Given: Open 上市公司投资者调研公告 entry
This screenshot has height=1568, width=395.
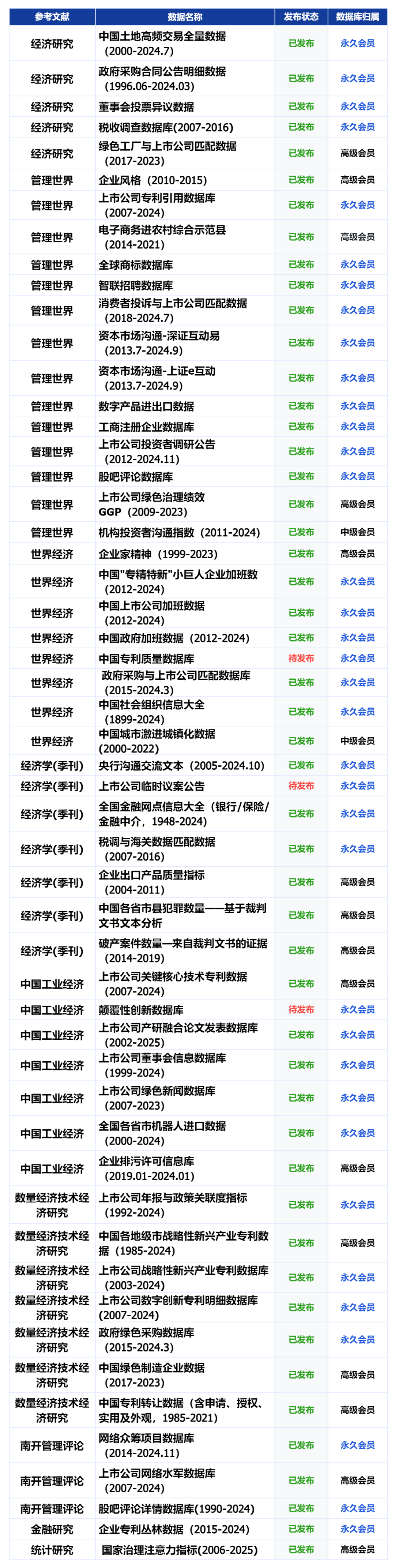Looking at the screenshot, I should pyautogui.click(x=157, y=452).
